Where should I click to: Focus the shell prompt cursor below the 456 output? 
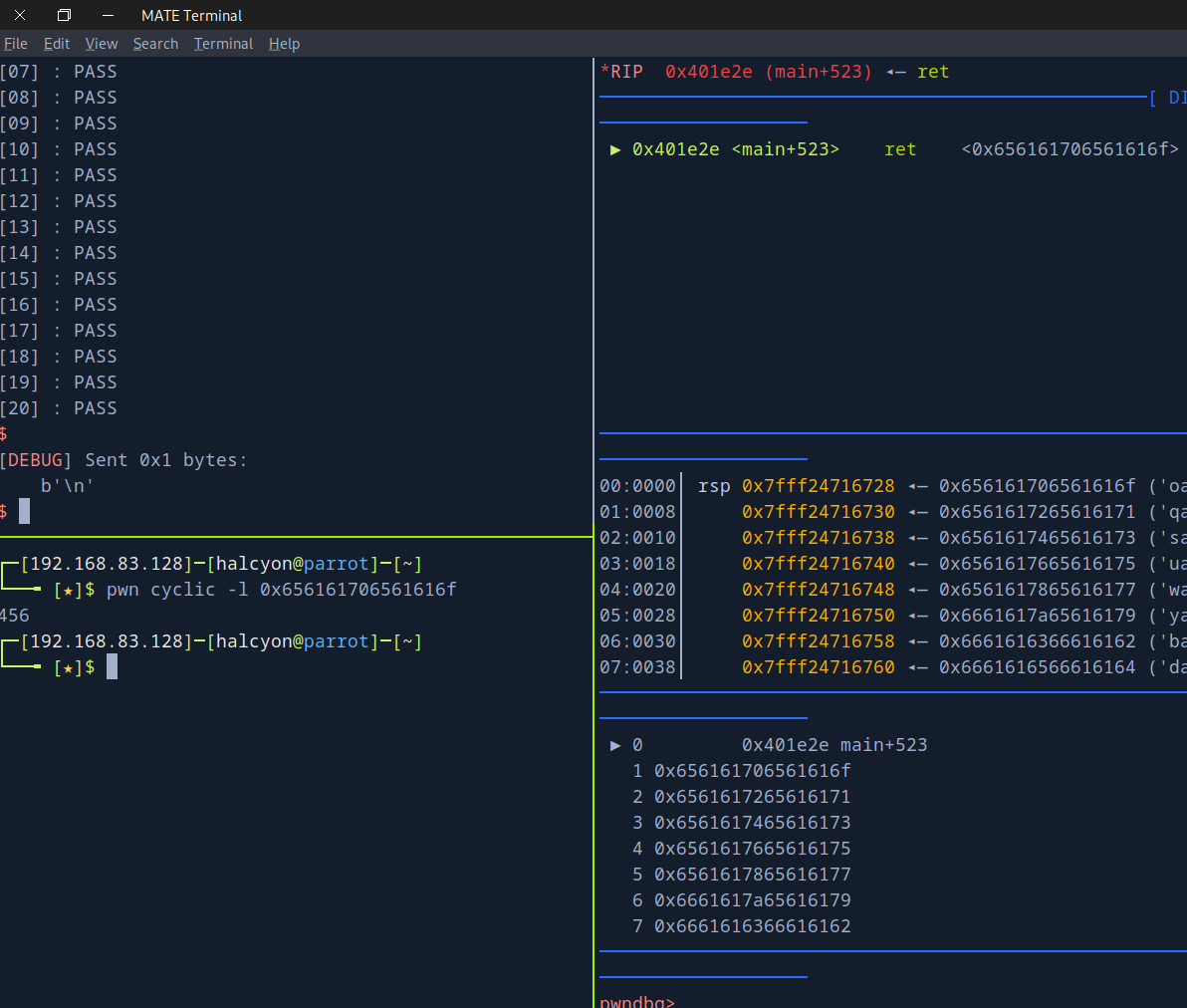(x=112, y=667)
